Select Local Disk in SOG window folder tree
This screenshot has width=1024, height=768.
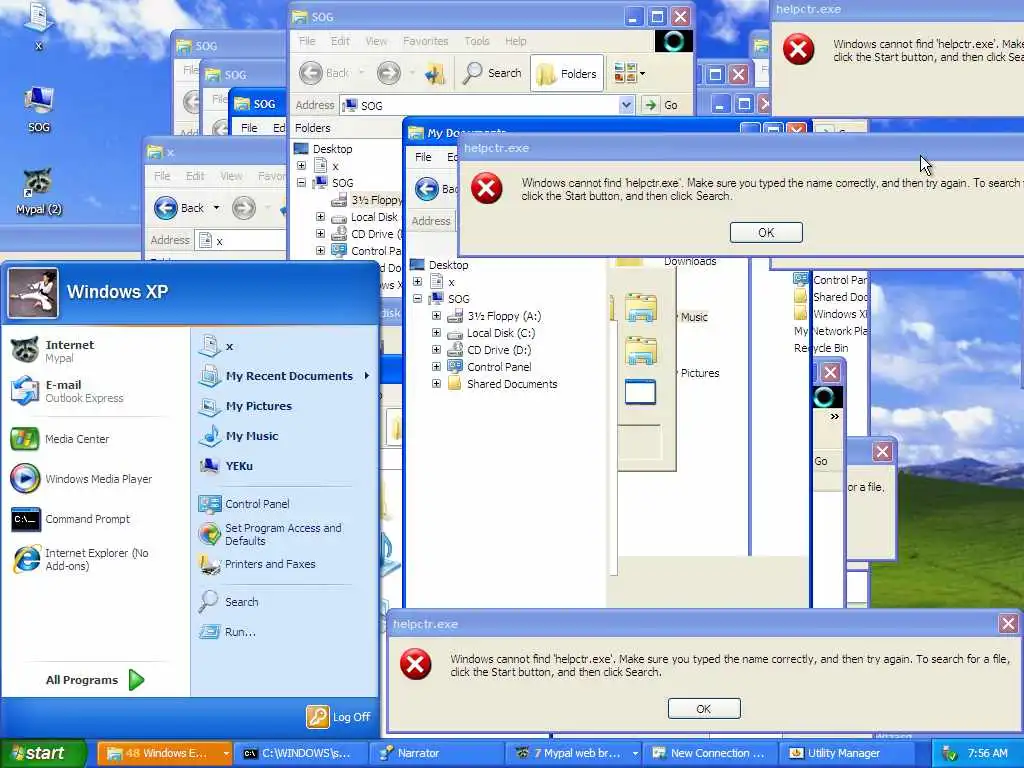point(374,217)
